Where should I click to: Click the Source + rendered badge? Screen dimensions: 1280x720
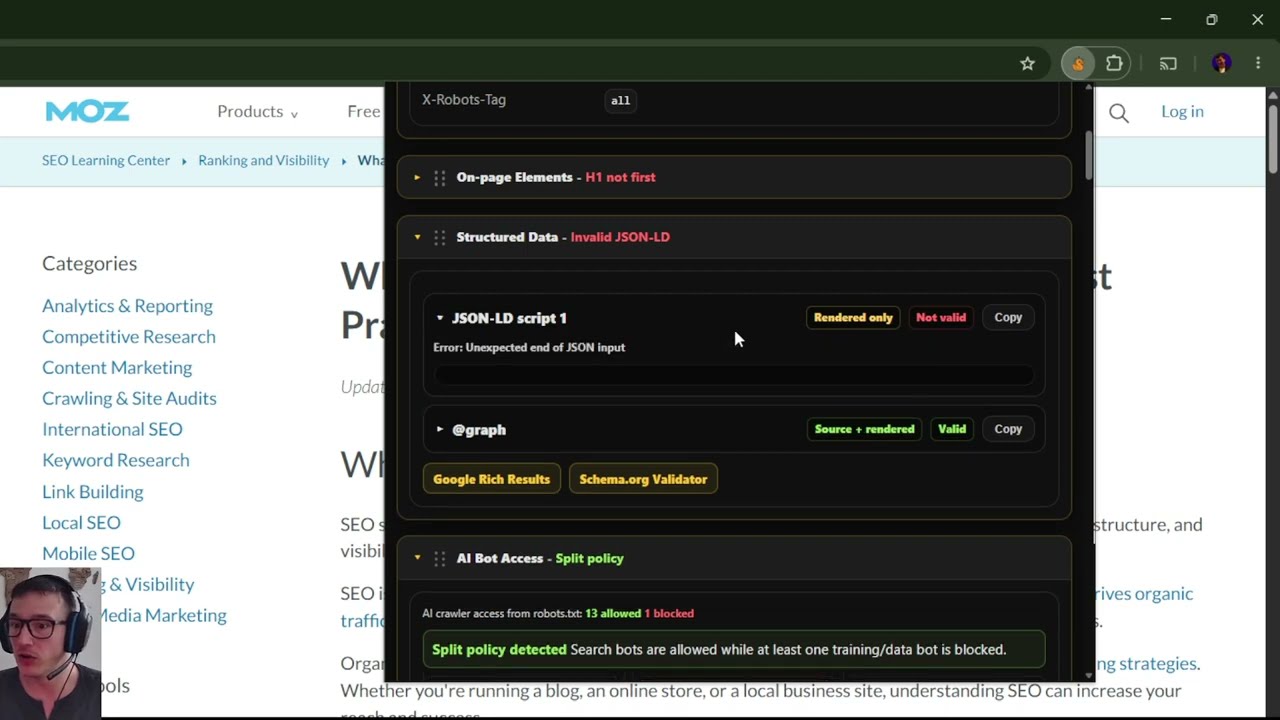coord(864,429)
